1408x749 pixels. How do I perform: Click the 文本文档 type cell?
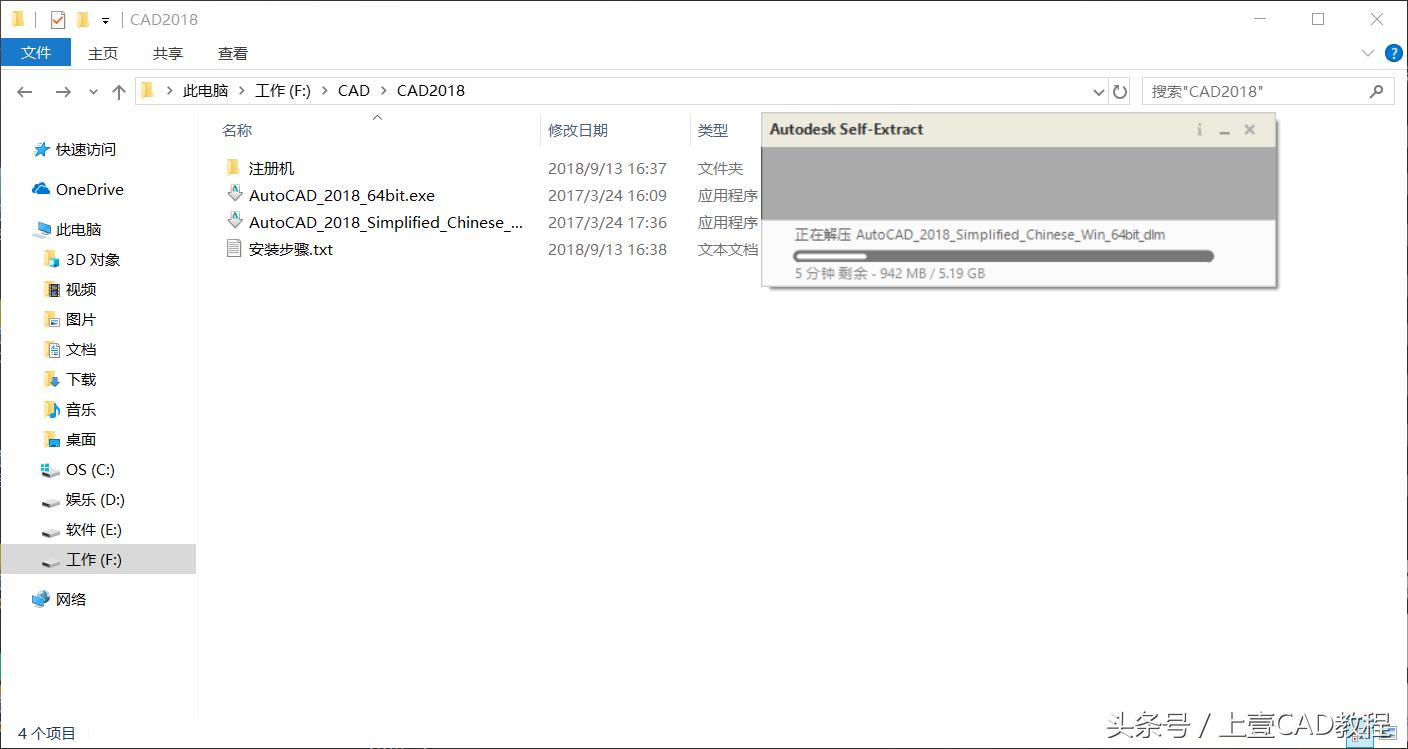click(728, 249)
